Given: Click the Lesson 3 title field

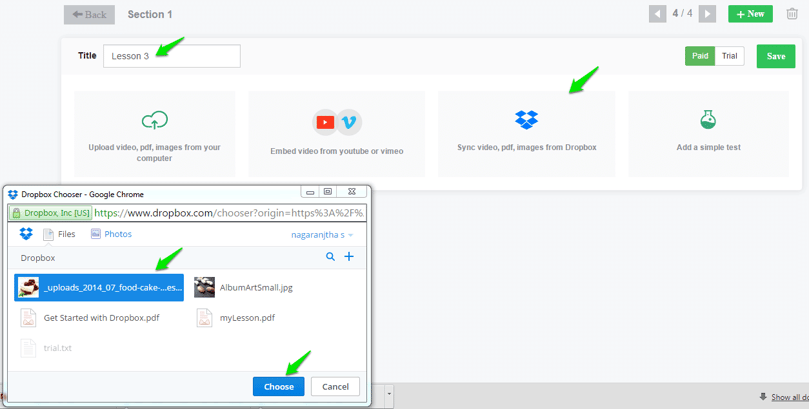Looking at the screenshot, I should pos(172,56).
